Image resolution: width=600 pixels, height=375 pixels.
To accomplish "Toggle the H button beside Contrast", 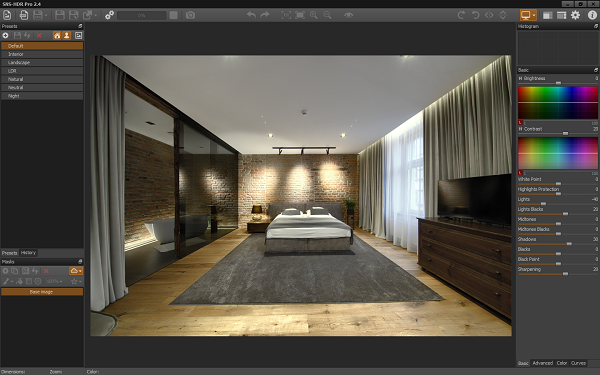I will 520,129.
